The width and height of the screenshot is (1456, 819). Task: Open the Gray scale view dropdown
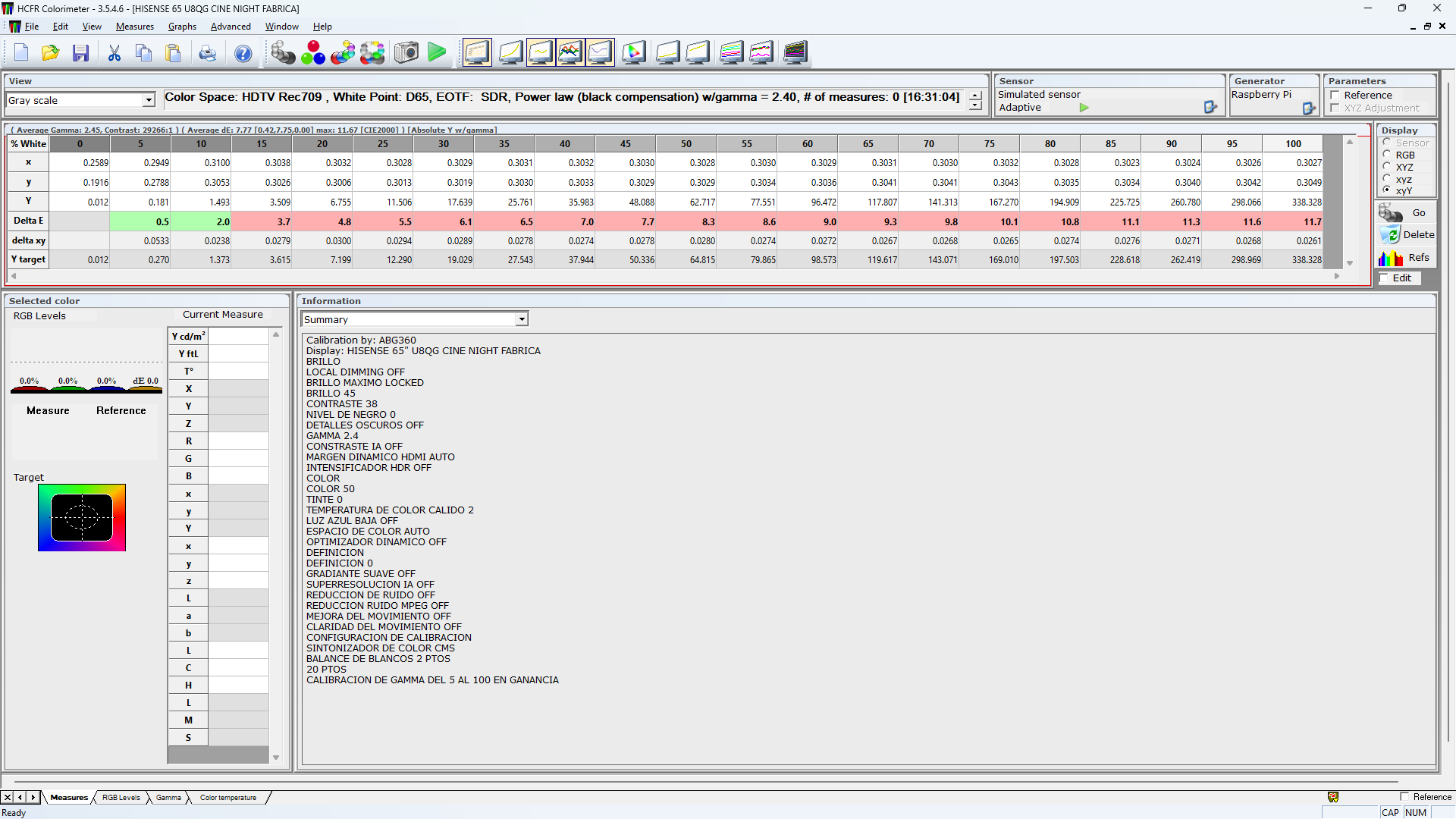[x=149, y=99]
